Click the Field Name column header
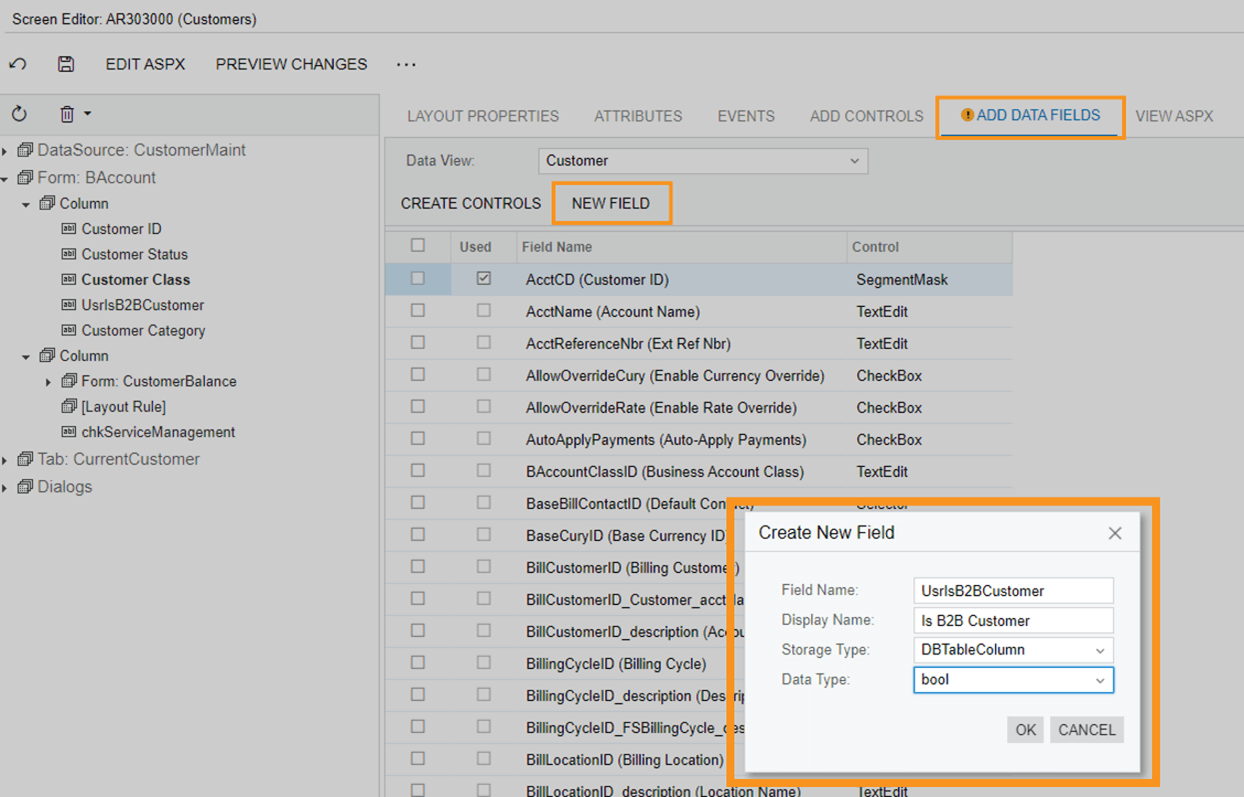Image resolution: width=1244 pixels, height=797 pixels. tap(680, 246)
